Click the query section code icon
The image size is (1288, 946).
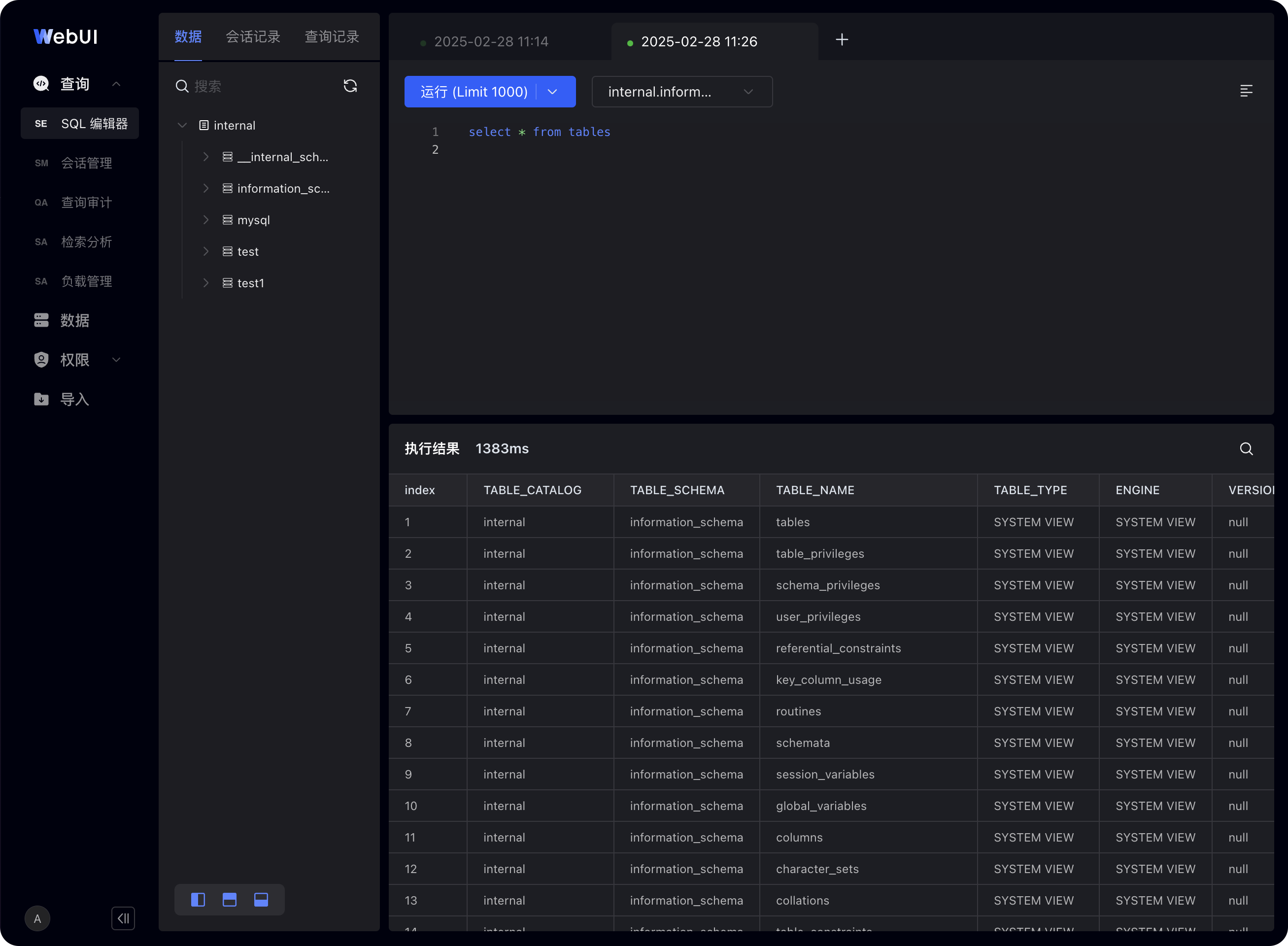41,84
